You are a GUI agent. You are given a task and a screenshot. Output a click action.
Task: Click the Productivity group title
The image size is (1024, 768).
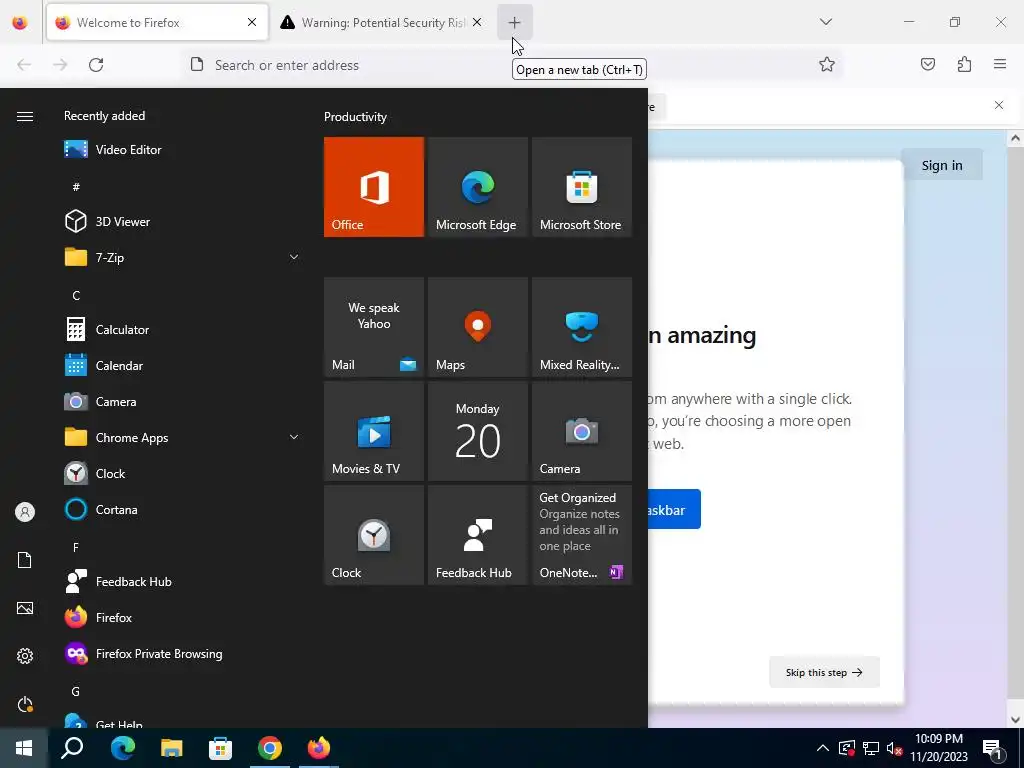pos(355,117)
